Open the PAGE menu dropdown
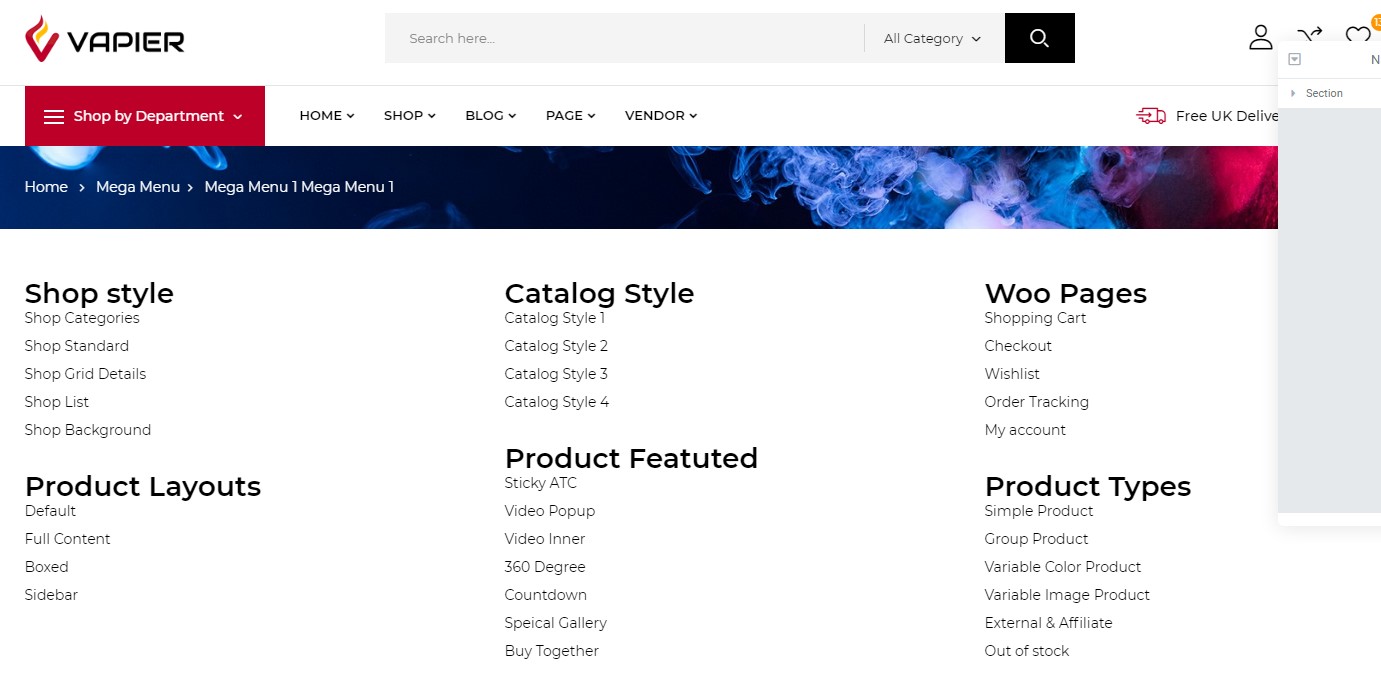Image resolution: width=1381 pixels, height=676 pixels. (571, 116)
